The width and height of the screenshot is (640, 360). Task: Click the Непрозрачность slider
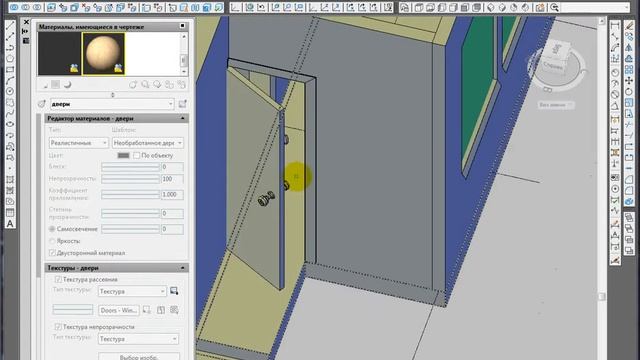pos(130,179)
